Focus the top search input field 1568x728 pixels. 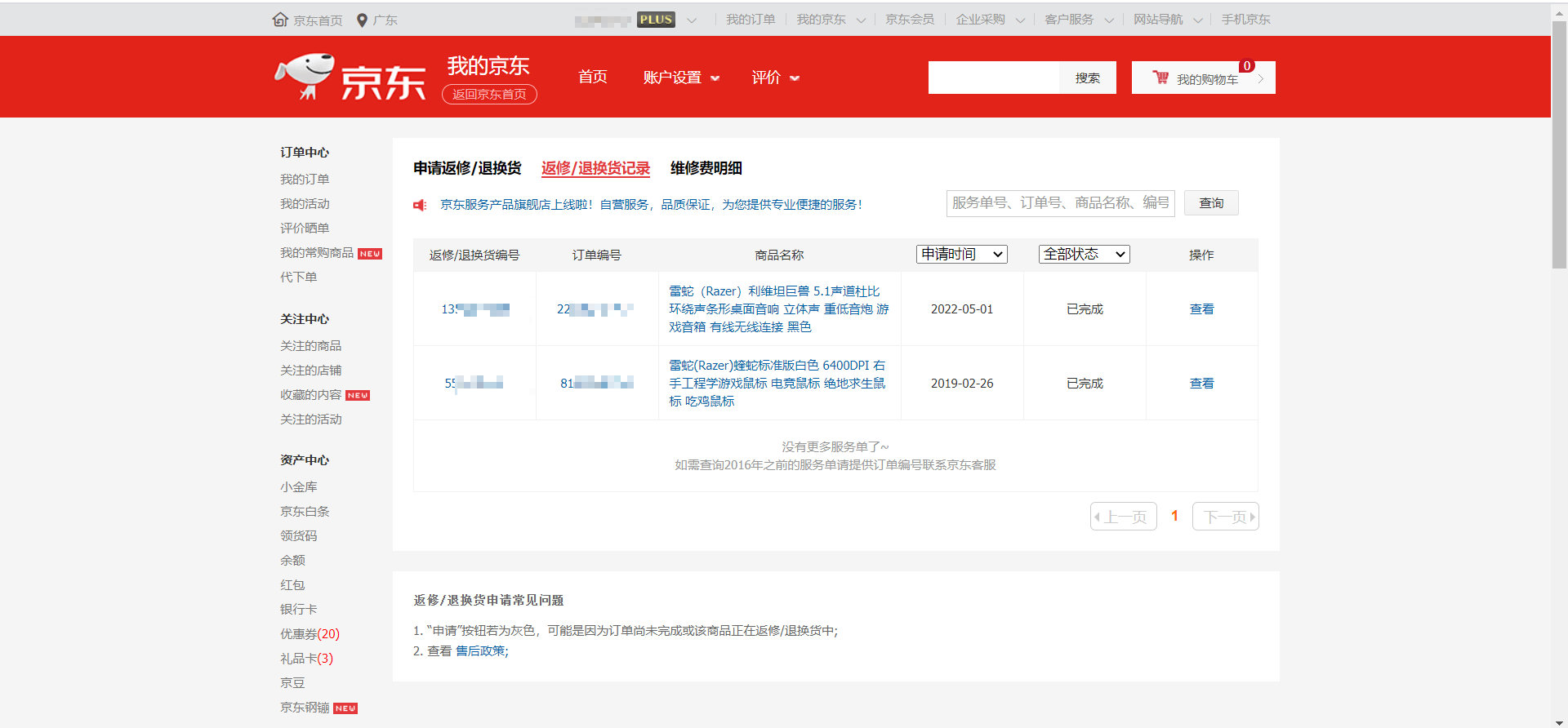[x=994, y=78]
